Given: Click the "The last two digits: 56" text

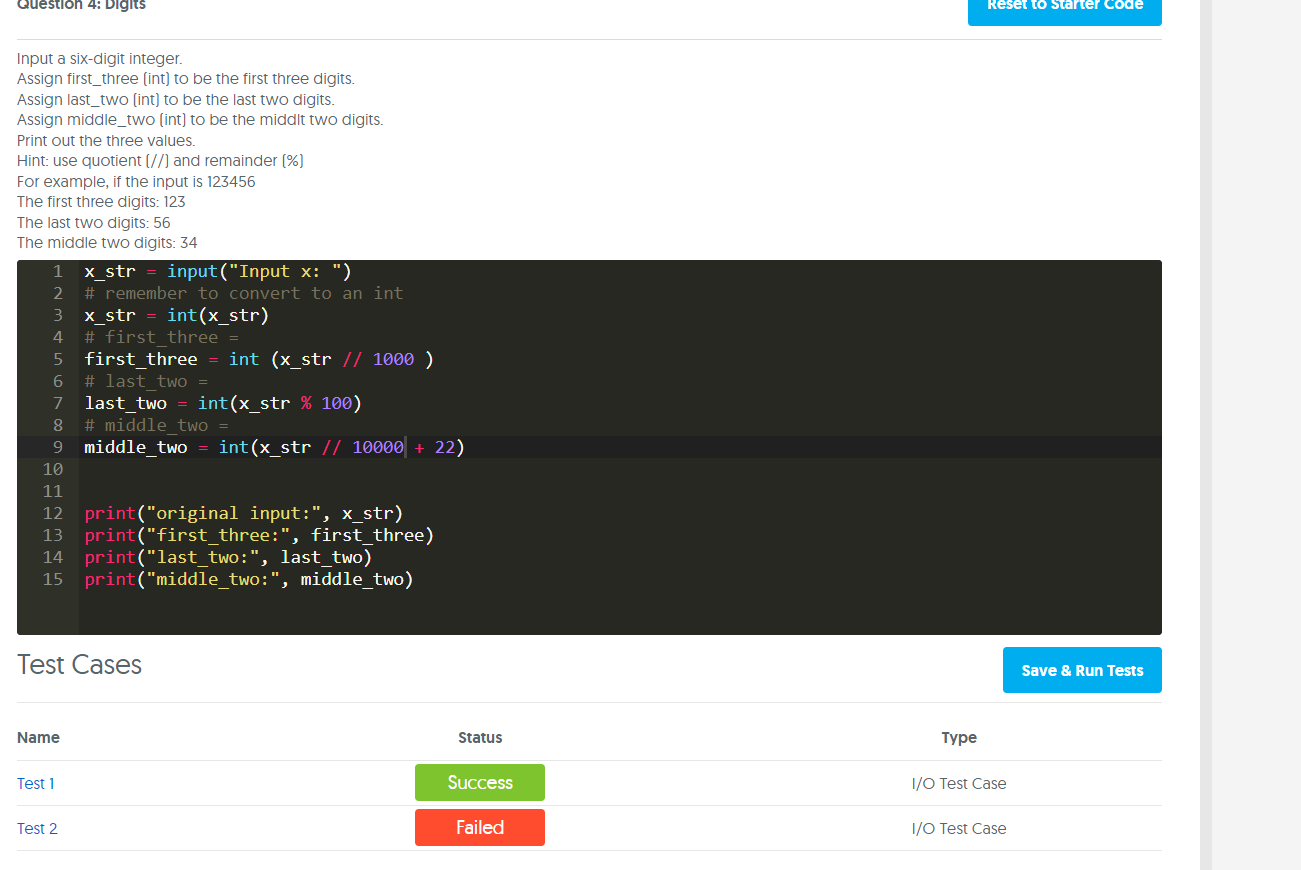Looking at the screenshot, I should coord(94,223).
